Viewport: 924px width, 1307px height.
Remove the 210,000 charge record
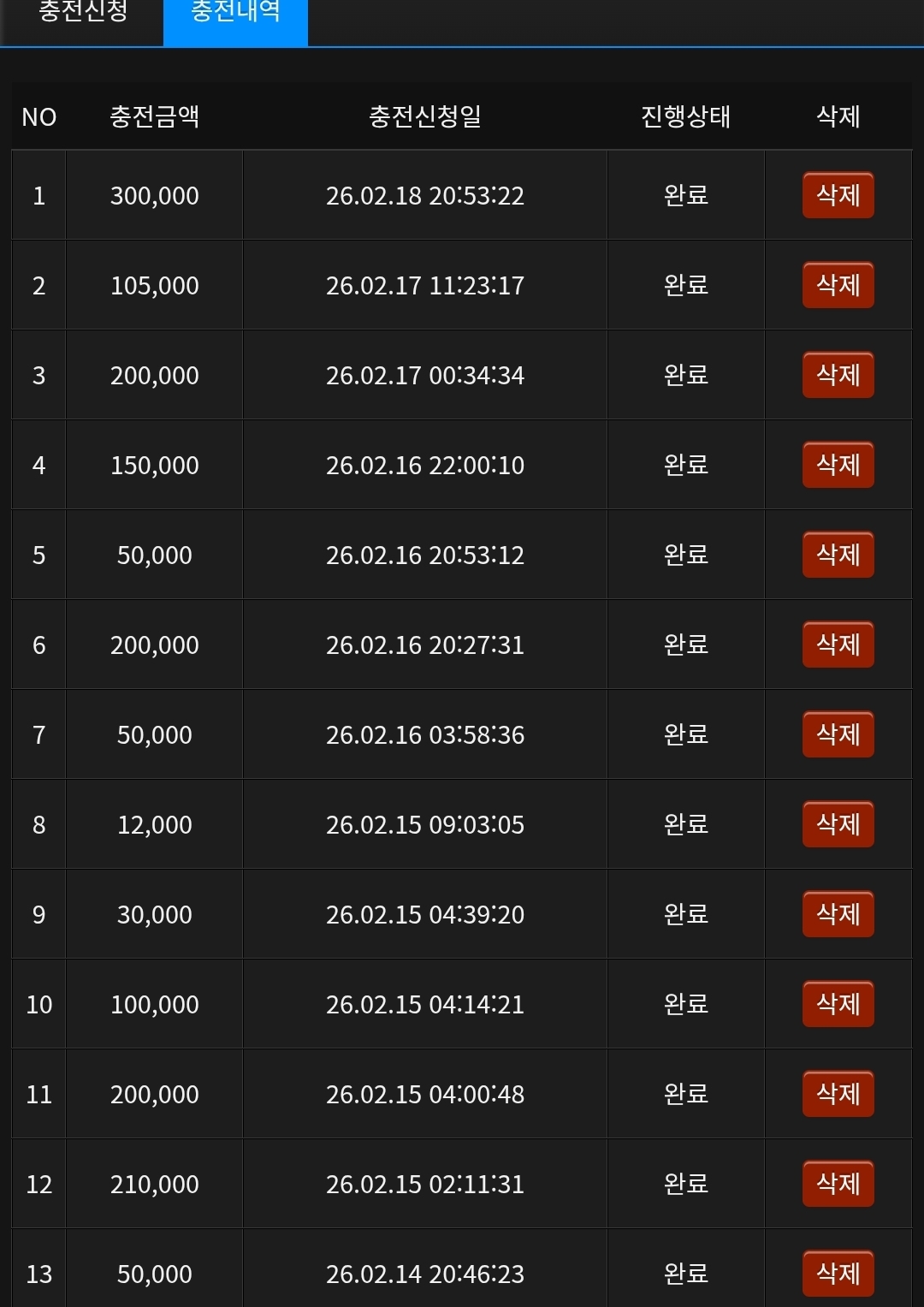(x=838, y=1184)
